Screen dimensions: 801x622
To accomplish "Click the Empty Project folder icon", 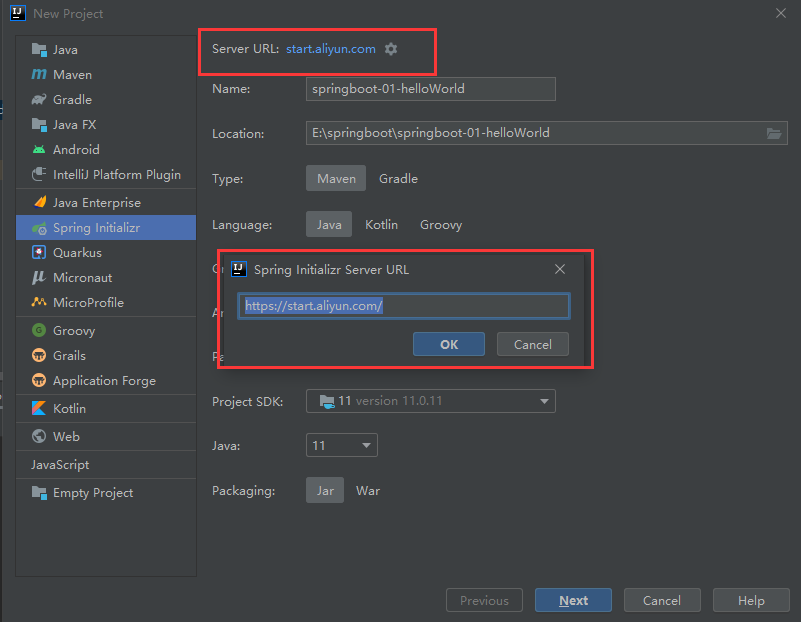I will (x=39, y=493).
